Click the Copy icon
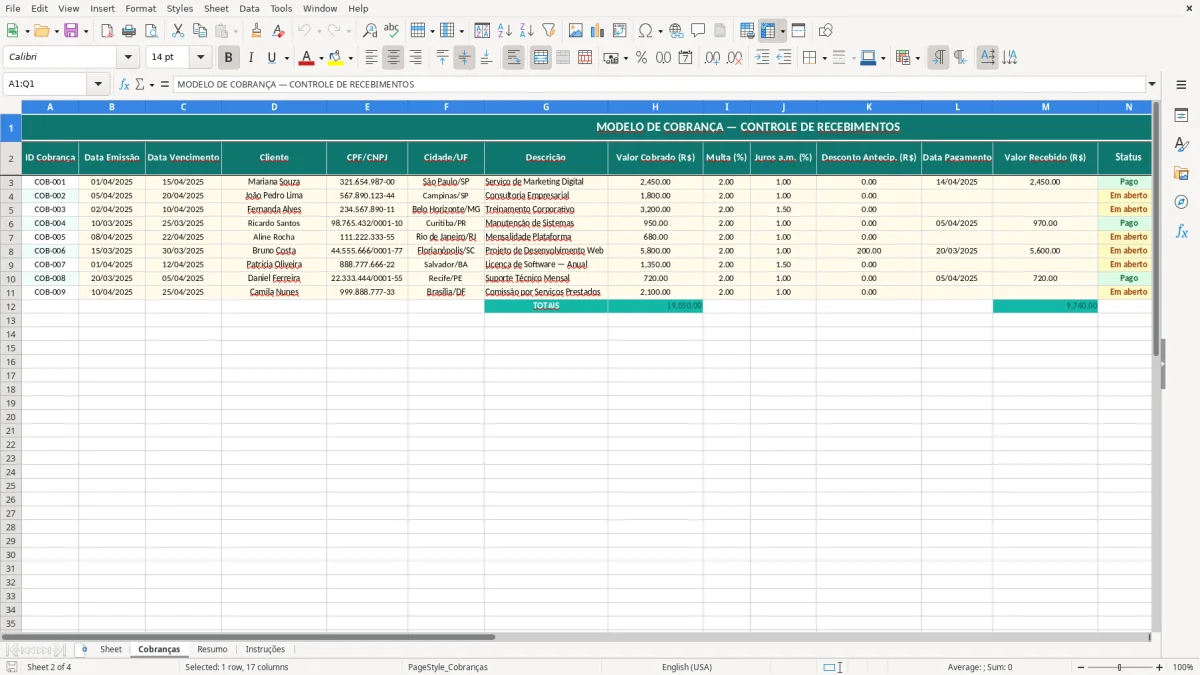The image size is (1200, 675). pos(200,31)
